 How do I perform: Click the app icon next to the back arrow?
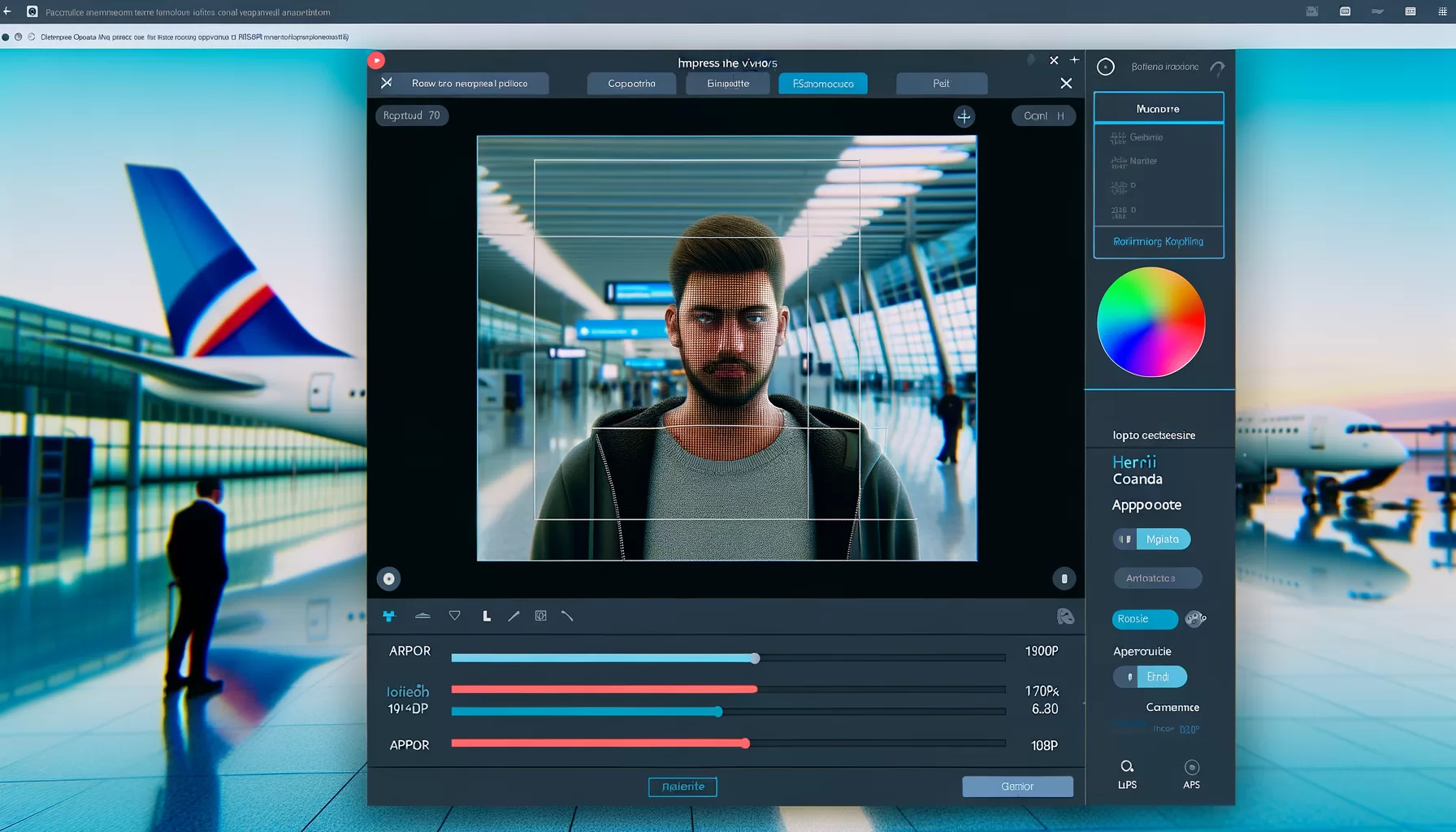point(32,11)
